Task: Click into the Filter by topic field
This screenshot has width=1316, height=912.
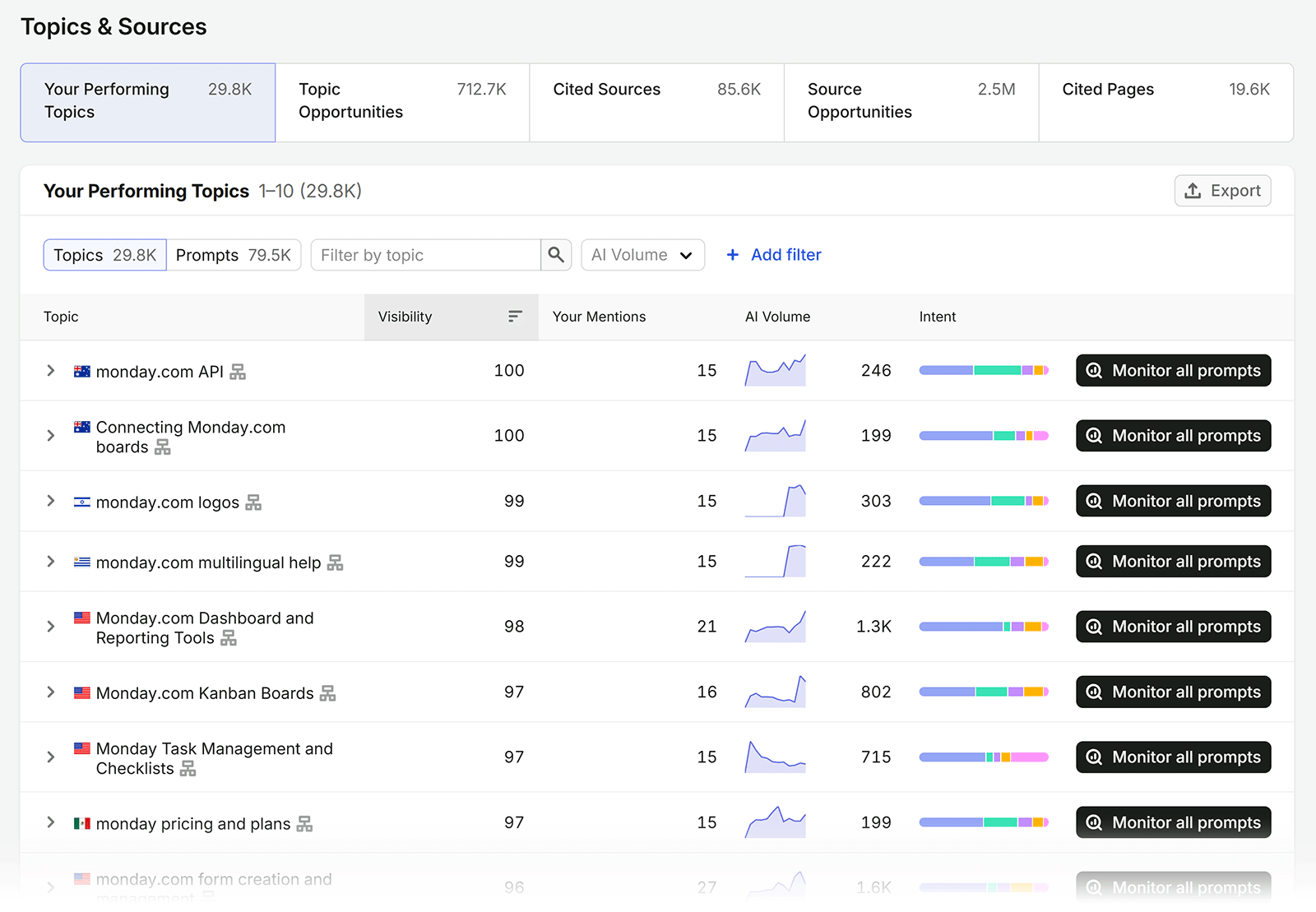Action: pyautogui.click(x=425, y=255)
